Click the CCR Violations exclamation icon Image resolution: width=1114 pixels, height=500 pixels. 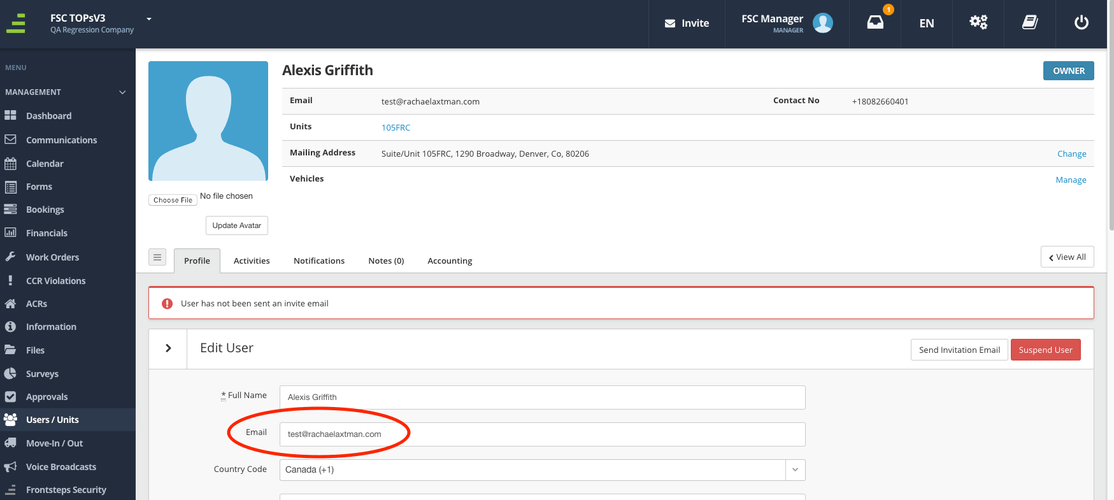[x=11, y=281]
